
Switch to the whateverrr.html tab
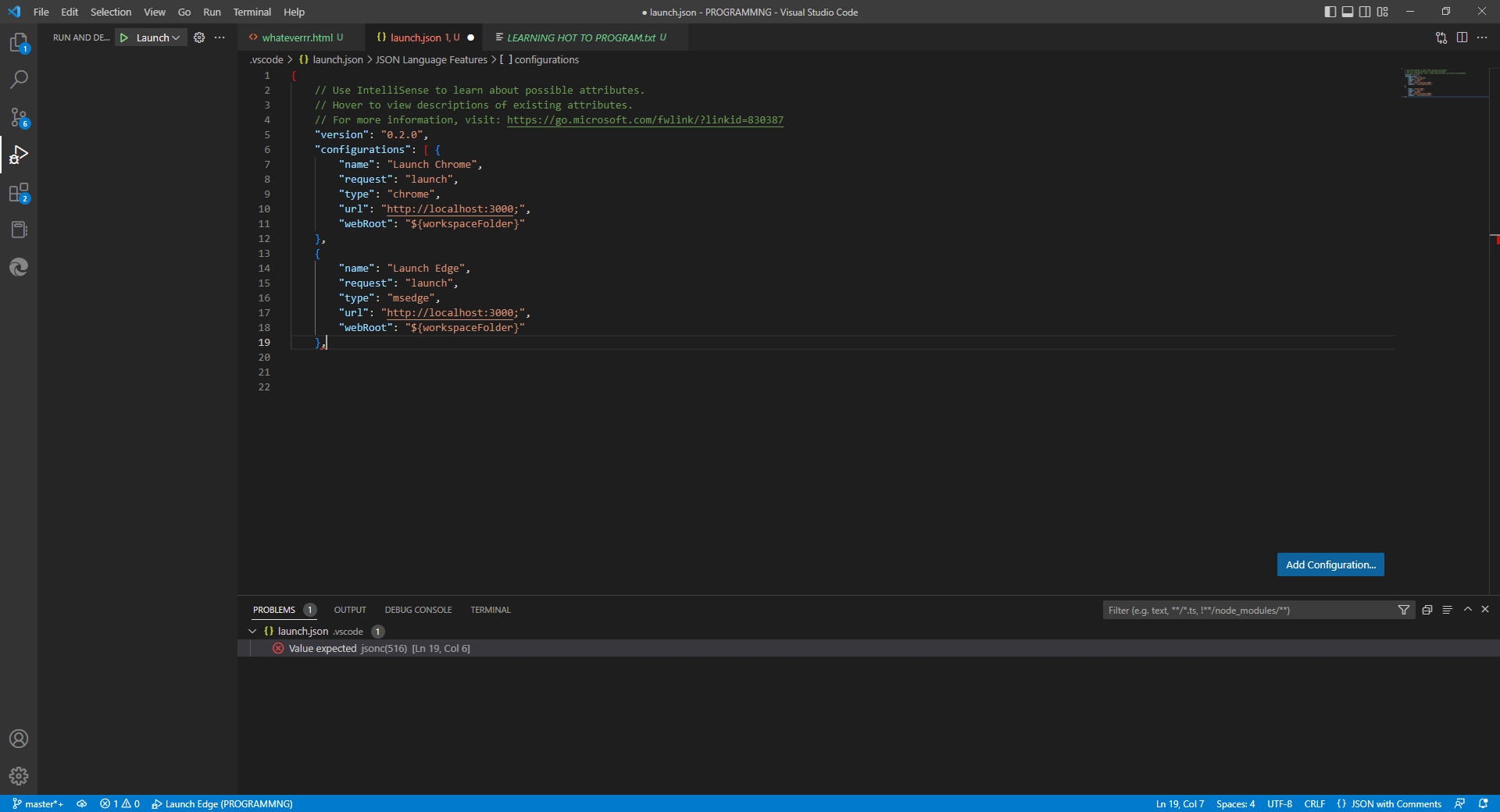pos(301,37)
